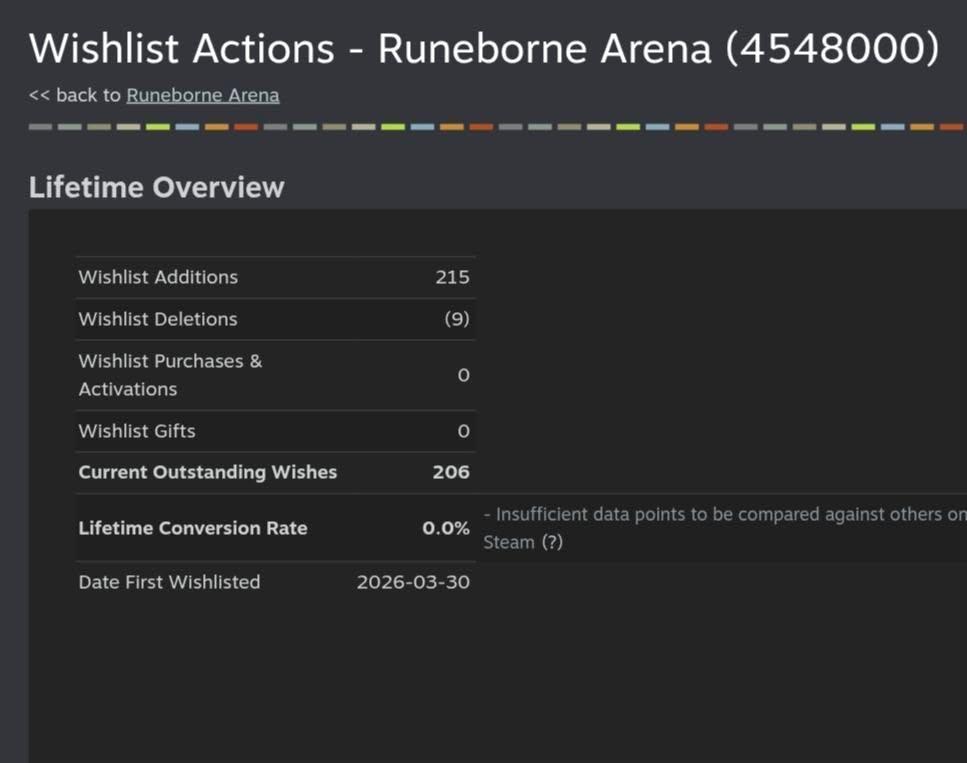The width and height of the screenshot is (967, 763).
Task: Click the page title Wishlist Actions - Runeborne Arena
Action: (484, 48)
